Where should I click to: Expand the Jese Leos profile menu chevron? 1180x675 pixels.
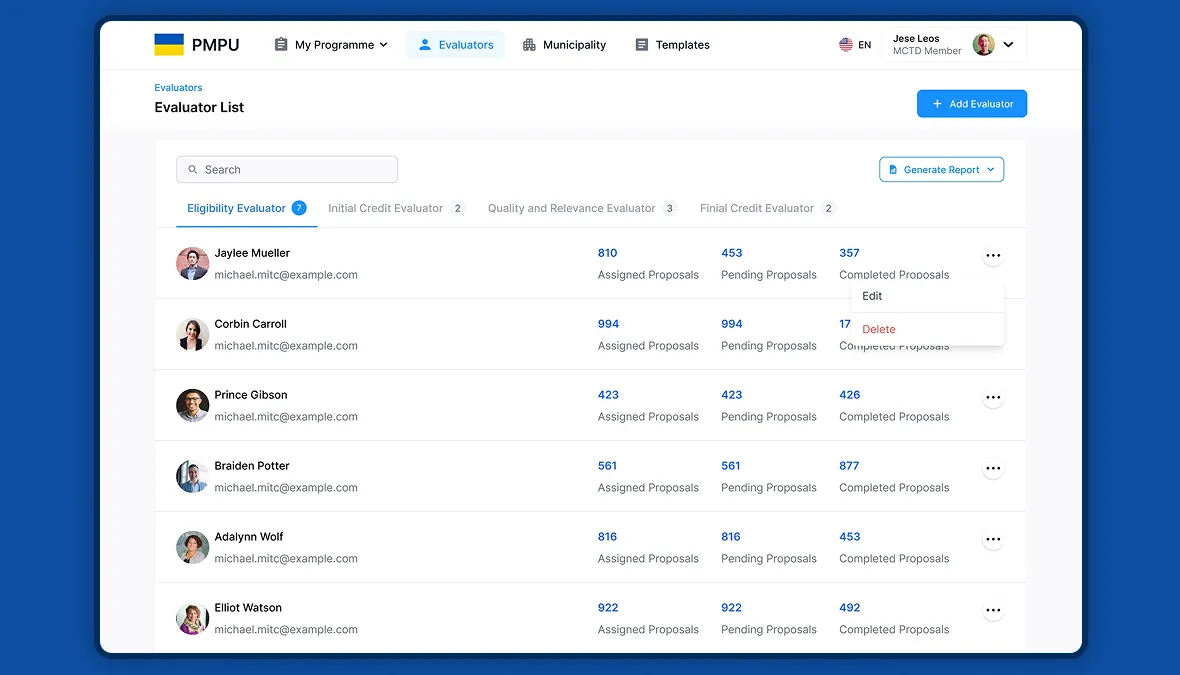click(x=1008, y=44)
